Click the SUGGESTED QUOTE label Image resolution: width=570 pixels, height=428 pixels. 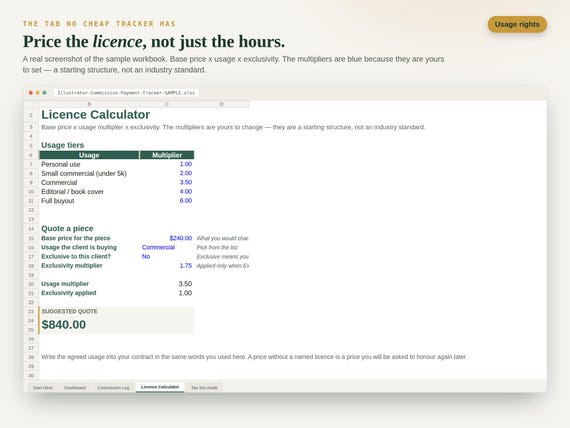point(69,311)
